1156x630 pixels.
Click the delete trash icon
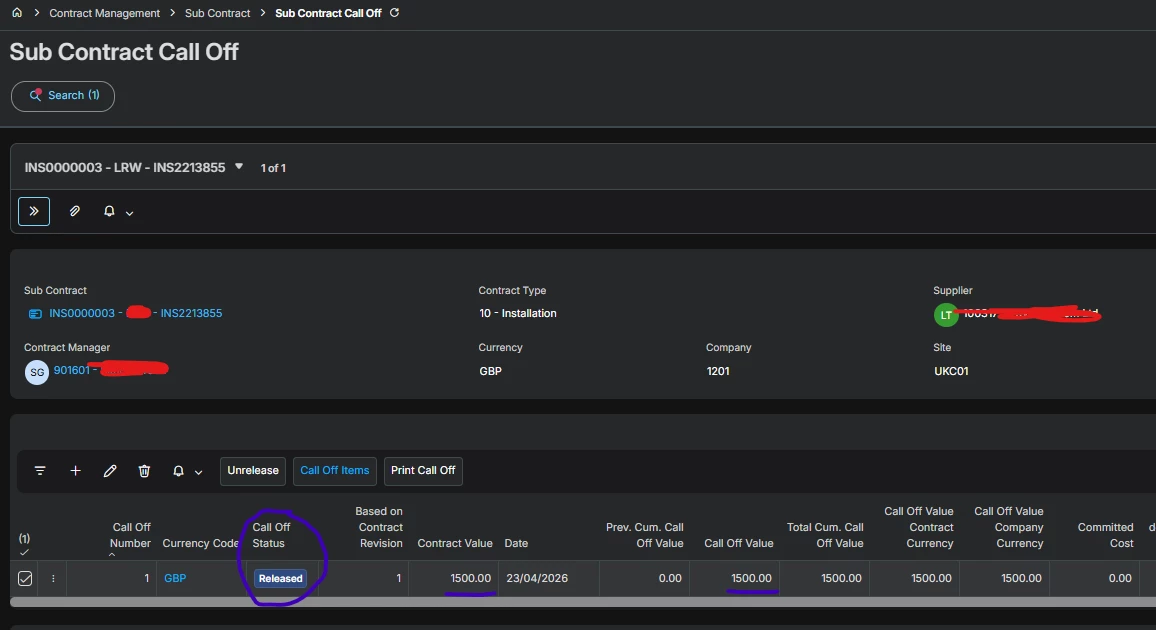pyautogui.click(x=144, y=471)
